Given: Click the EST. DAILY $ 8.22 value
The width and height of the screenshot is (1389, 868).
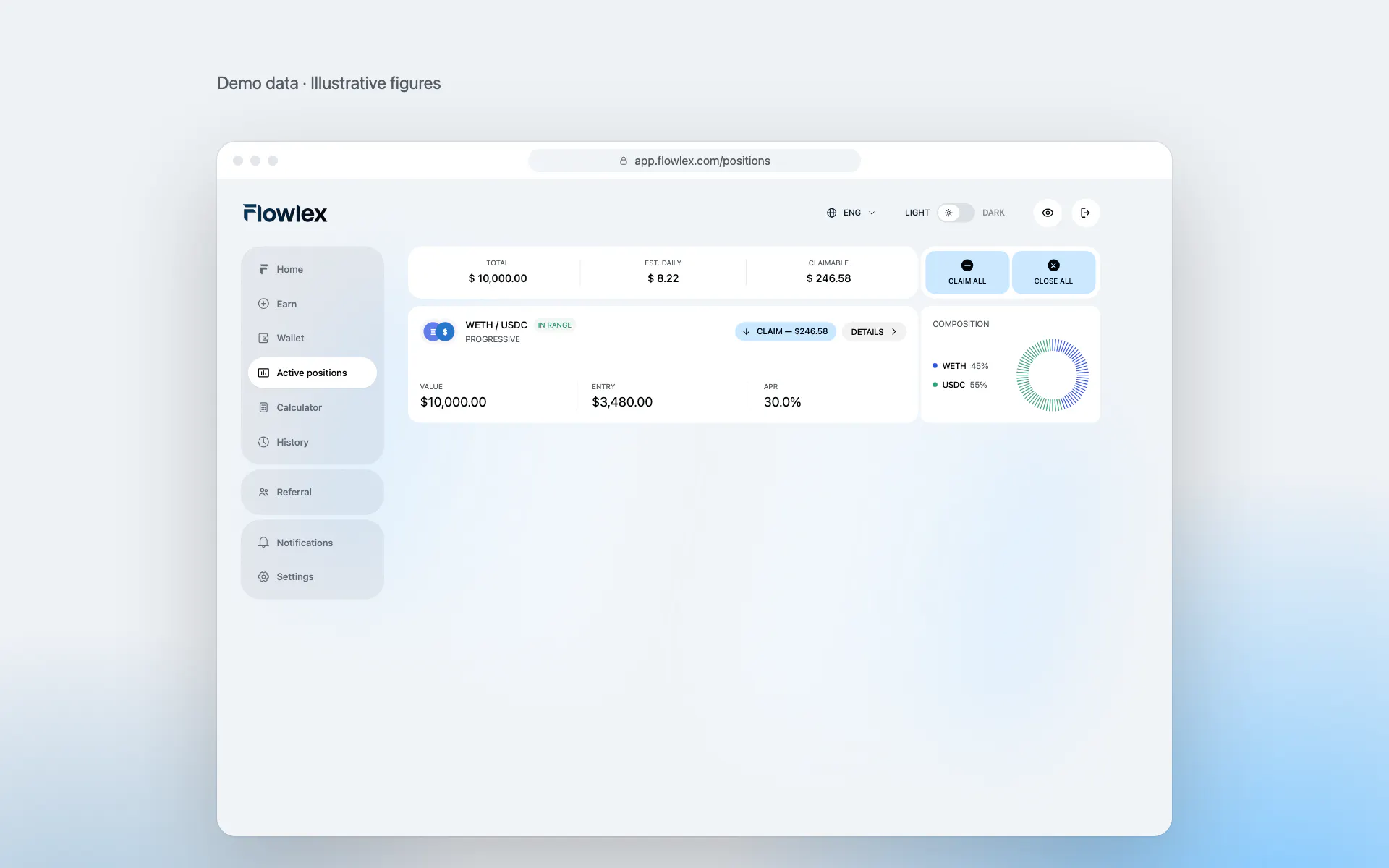Looking at the screenshot, I should coord(663,278).
